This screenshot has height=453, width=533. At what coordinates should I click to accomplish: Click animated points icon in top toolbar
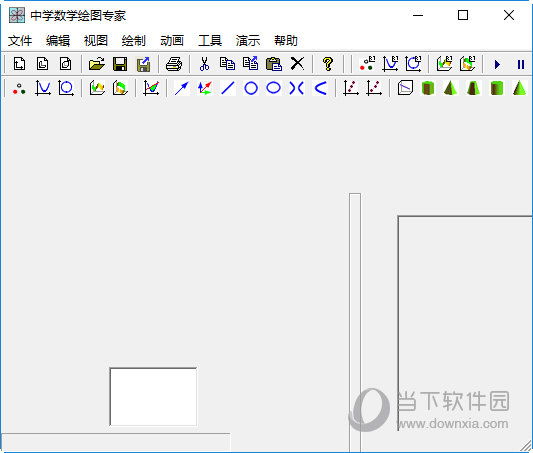coord(367,64)
